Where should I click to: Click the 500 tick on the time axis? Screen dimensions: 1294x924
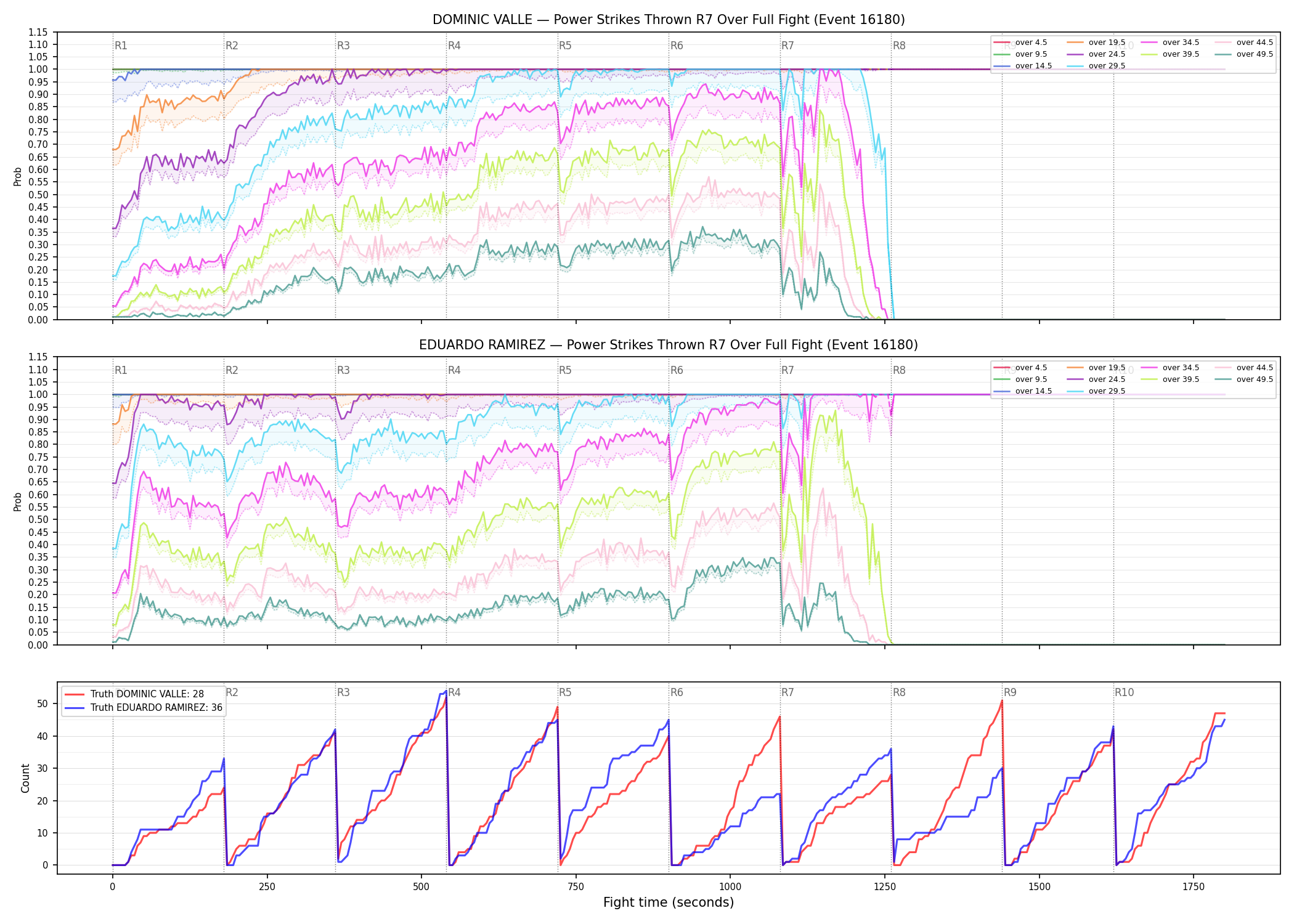pyautogui.click(x=421, y=887)
